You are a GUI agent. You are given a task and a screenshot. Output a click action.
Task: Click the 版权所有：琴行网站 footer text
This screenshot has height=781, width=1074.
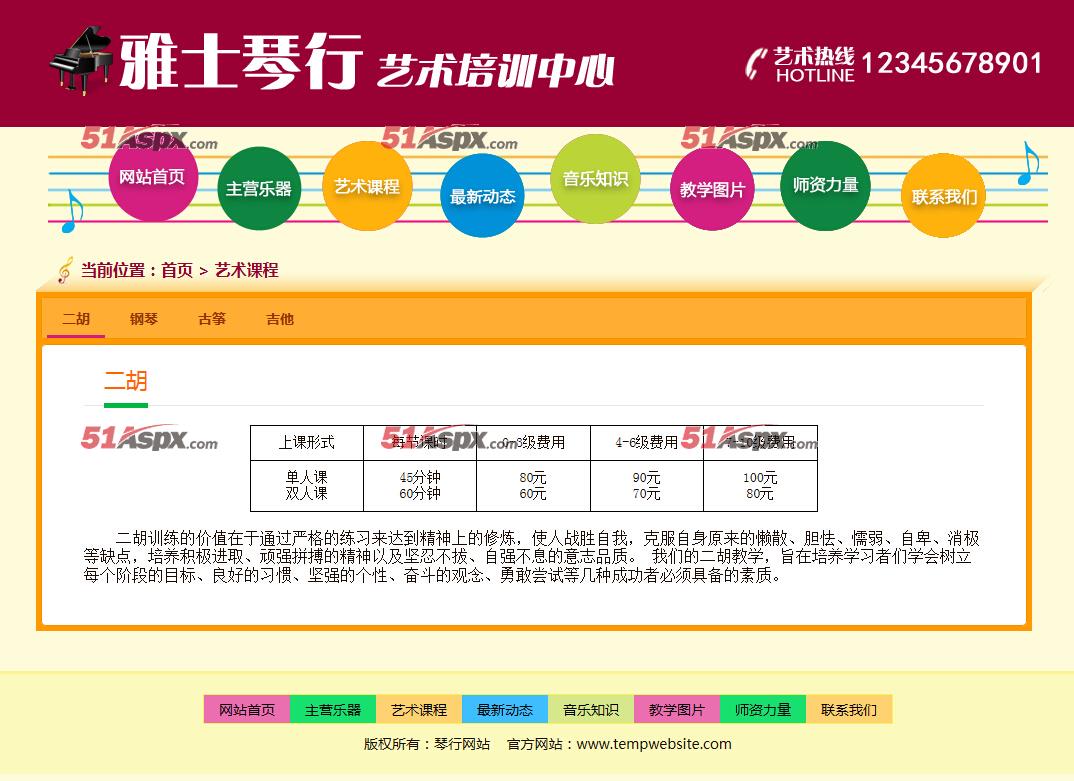[x=427, y=744]
